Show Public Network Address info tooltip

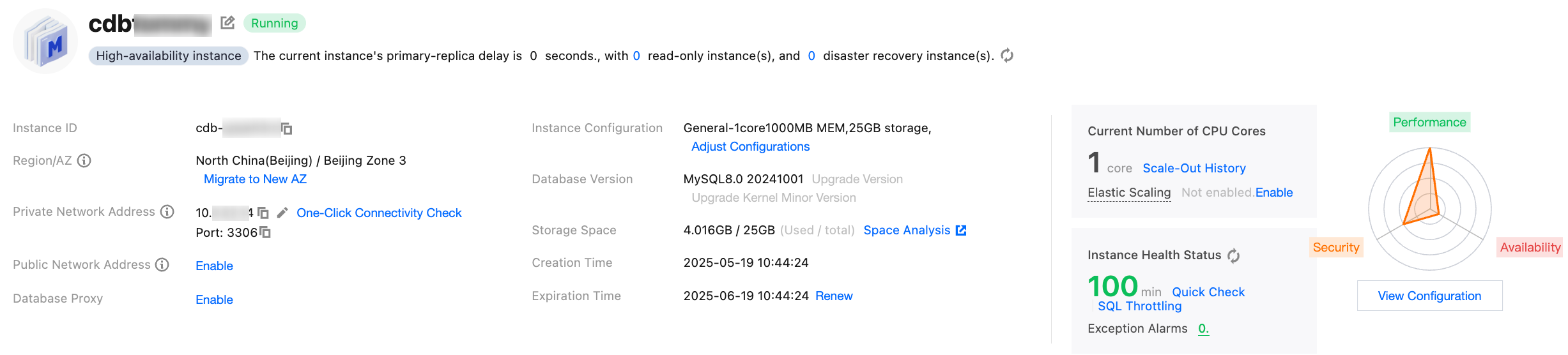(163, 265)
